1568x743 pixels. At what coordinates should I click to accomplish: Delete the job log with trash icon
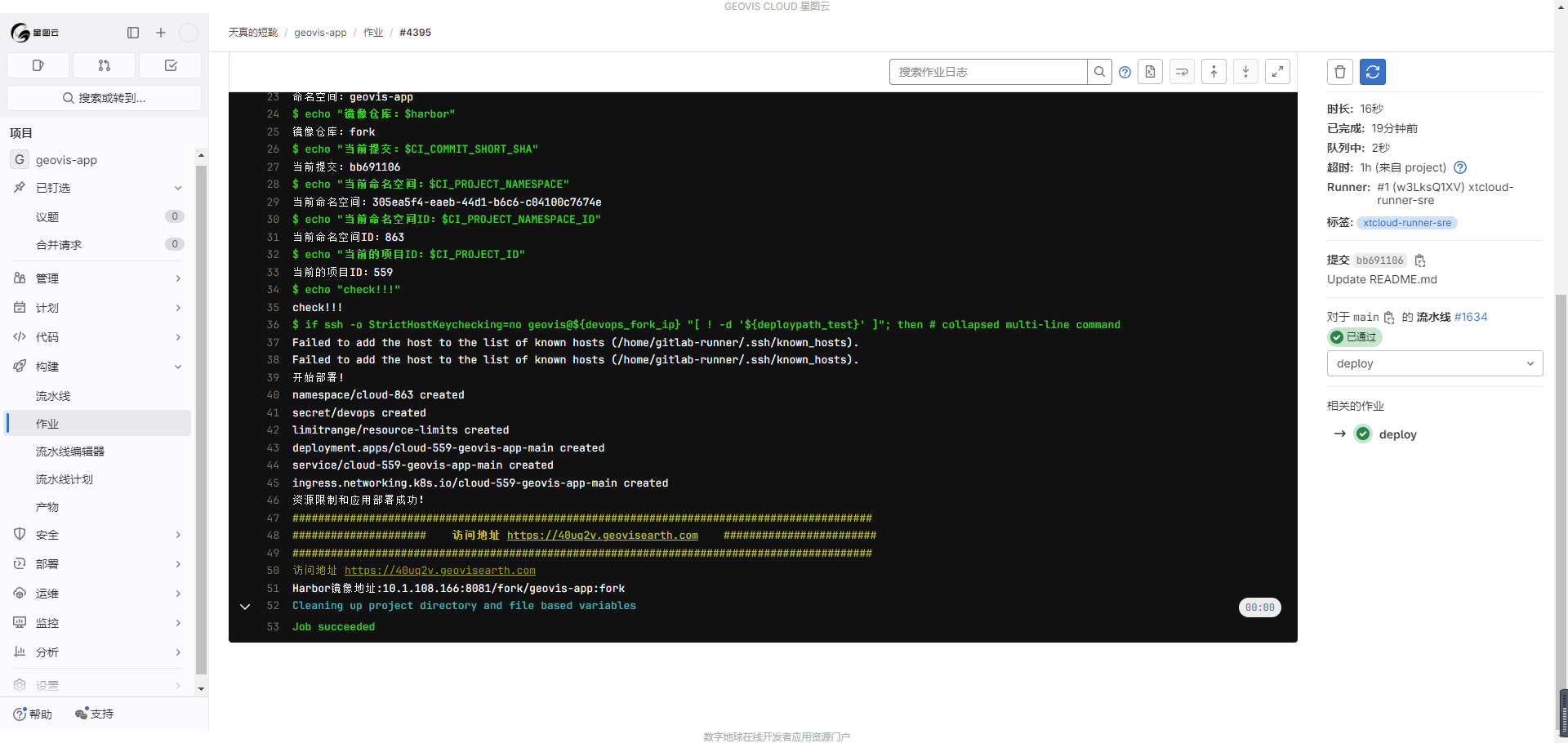(x=1340, y=72)
